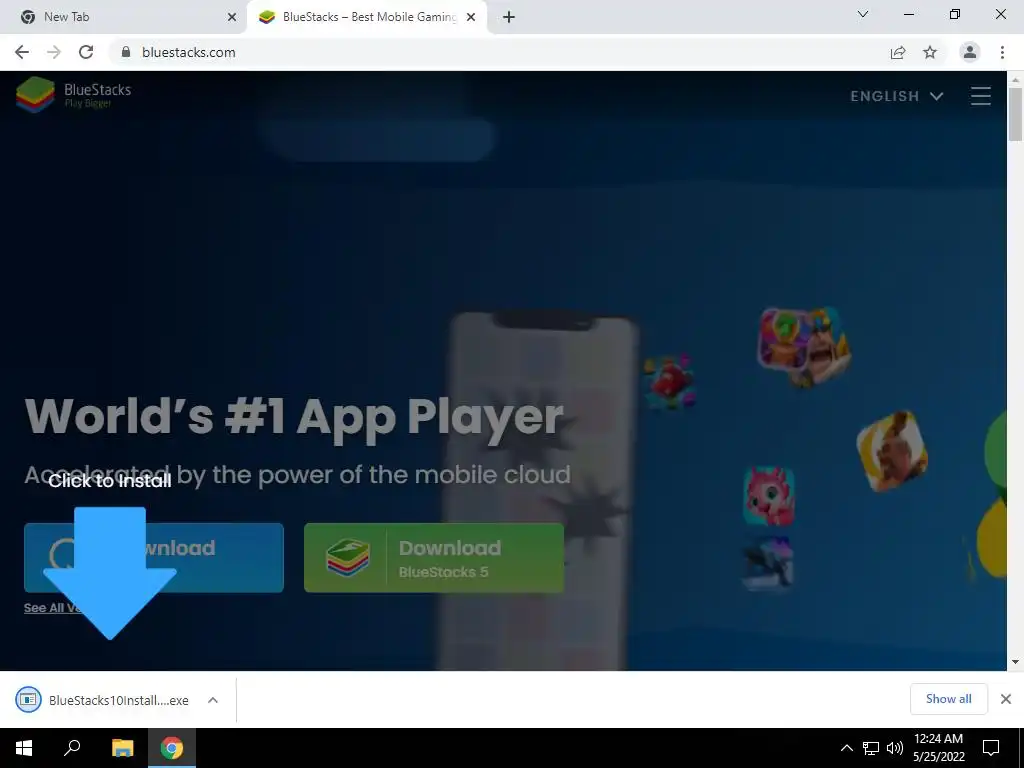Open Windows Start menu
The image size is (1024, 768).
[x=24, y=748]
